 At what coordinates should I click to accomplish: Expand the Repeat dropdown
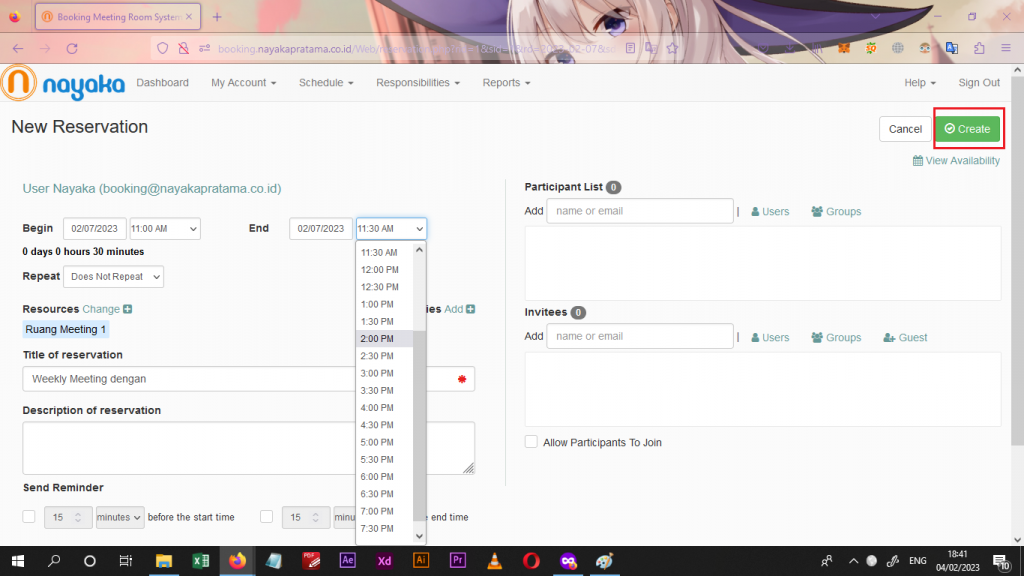coord(113,277)
